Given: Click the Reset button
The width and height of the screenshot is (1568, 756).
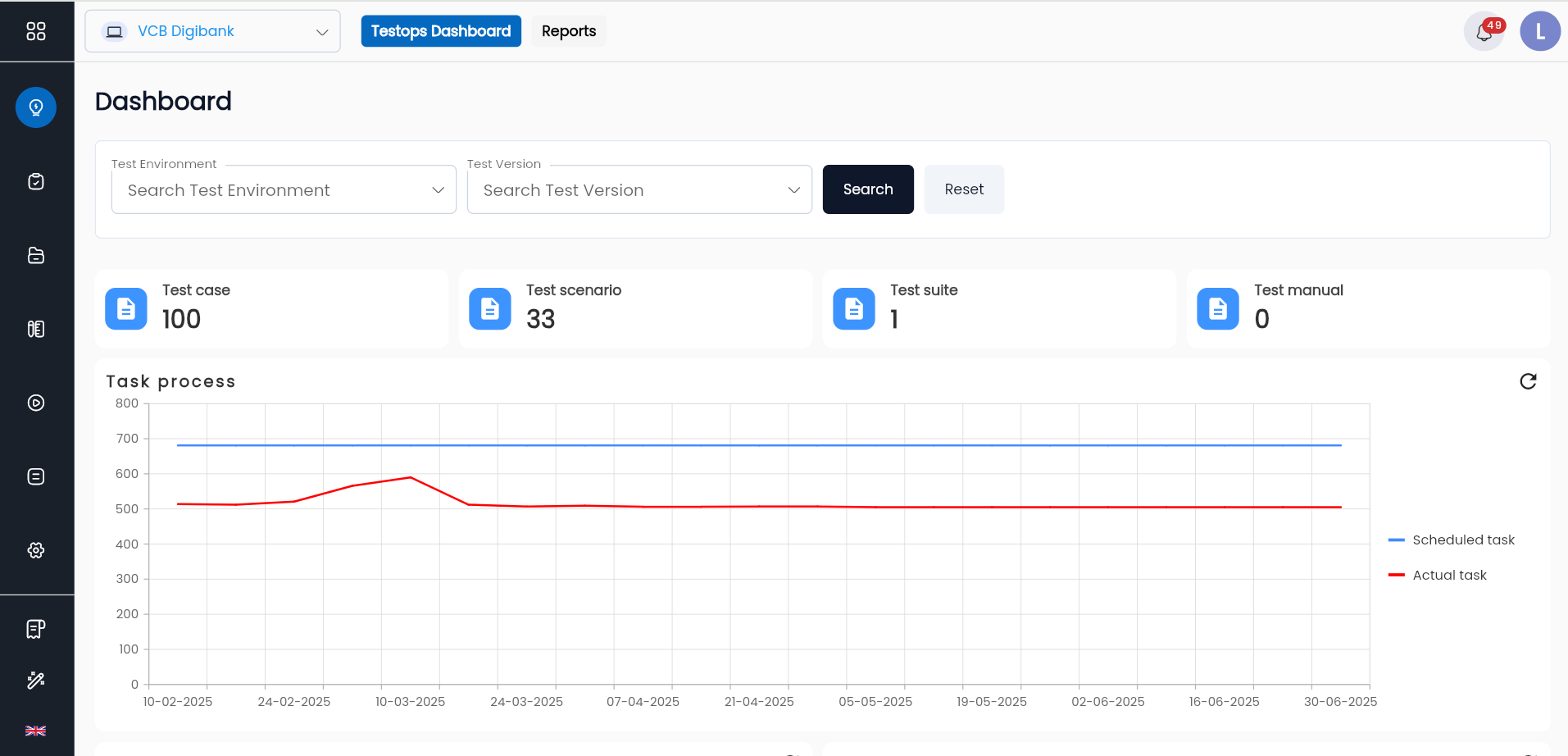Looking at the screenshot, I should [x=964, y=189].
